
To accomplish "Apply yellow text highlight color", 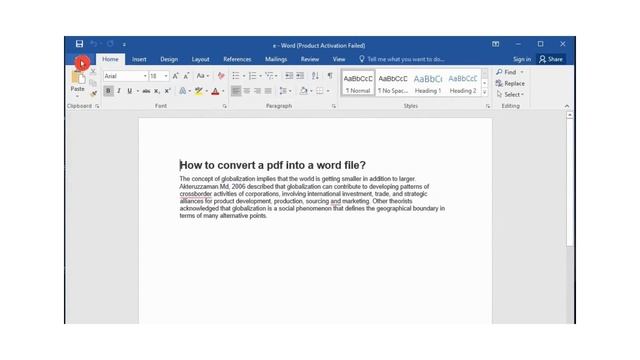I will [x=199, y=91].
